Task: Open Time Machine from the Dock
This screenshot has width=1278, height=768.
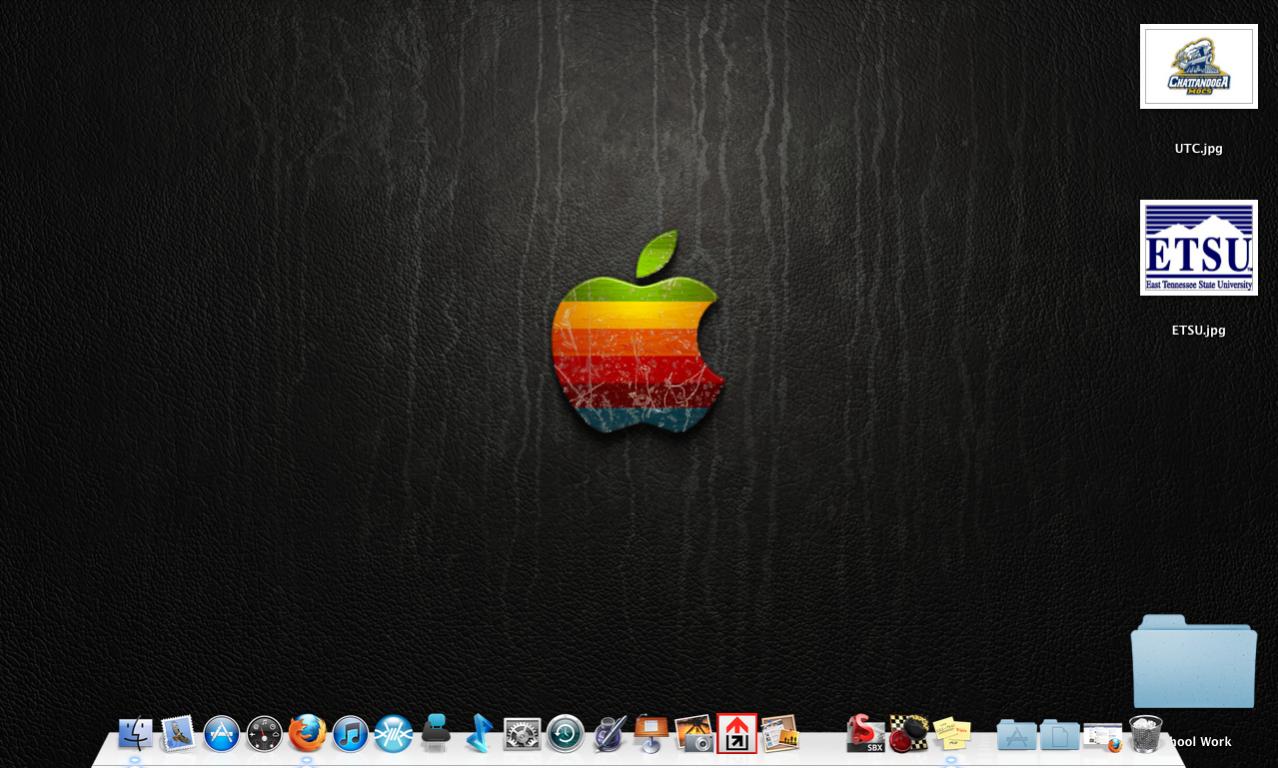Action: [565, 734]
